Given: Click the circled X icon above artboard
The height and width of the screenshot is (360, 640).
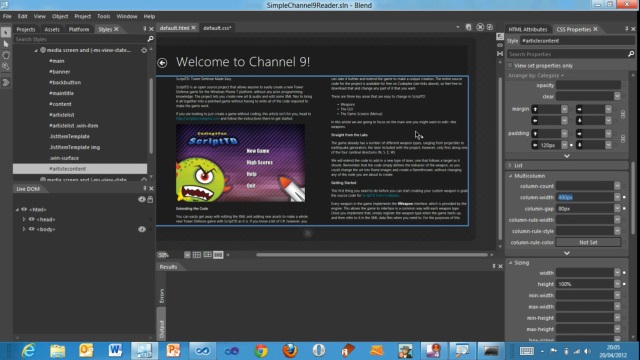Looking at the screenshot, I should (480, 27).
